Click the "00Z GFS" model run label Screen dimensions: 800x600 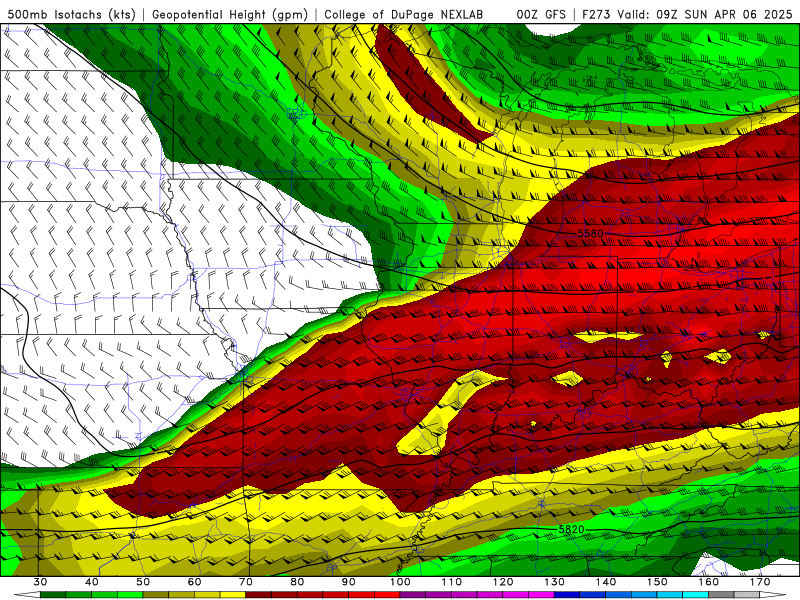541,15
